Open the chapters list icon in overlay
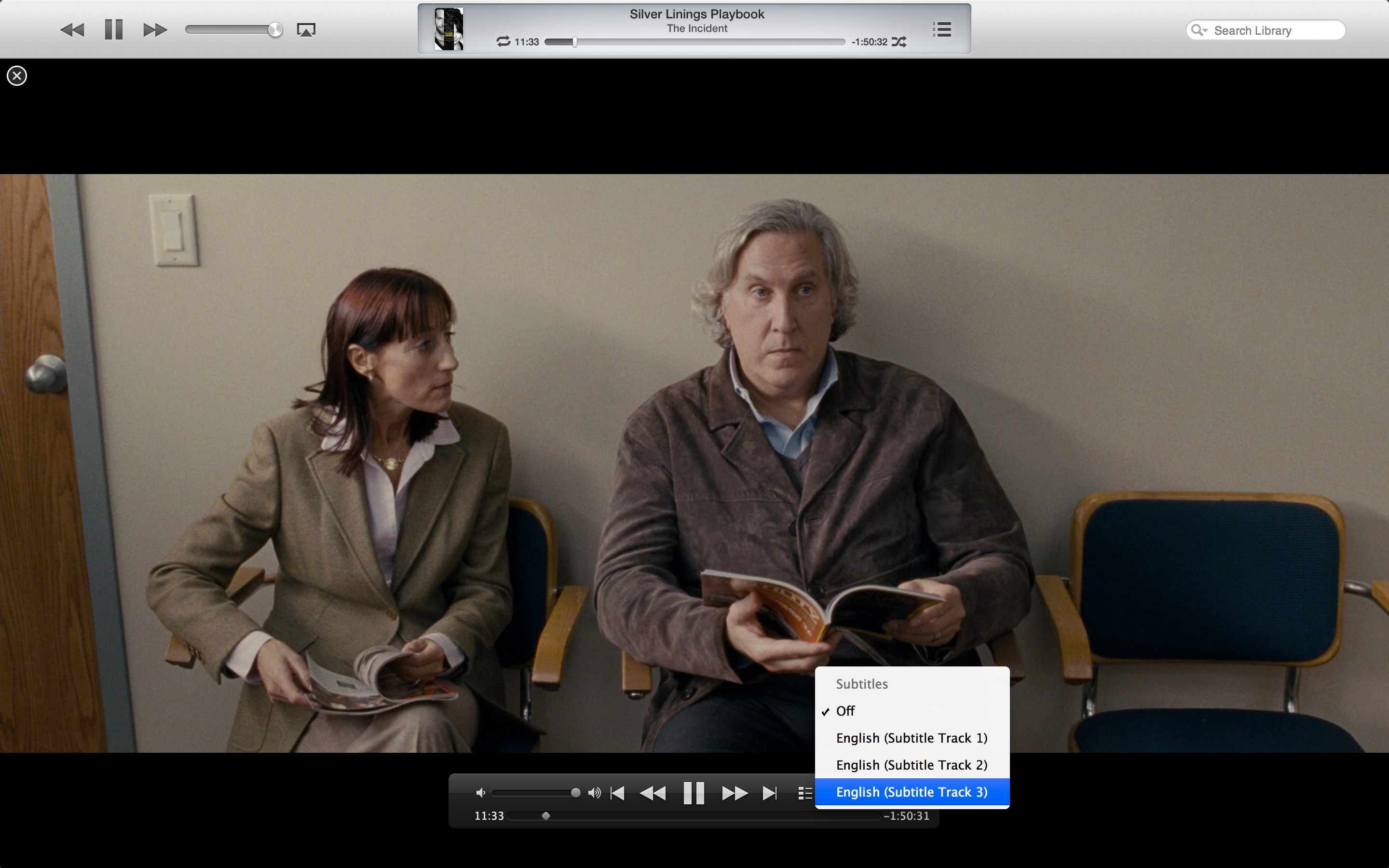This screenshot has width=1389, height=868. tap(805, 793)
